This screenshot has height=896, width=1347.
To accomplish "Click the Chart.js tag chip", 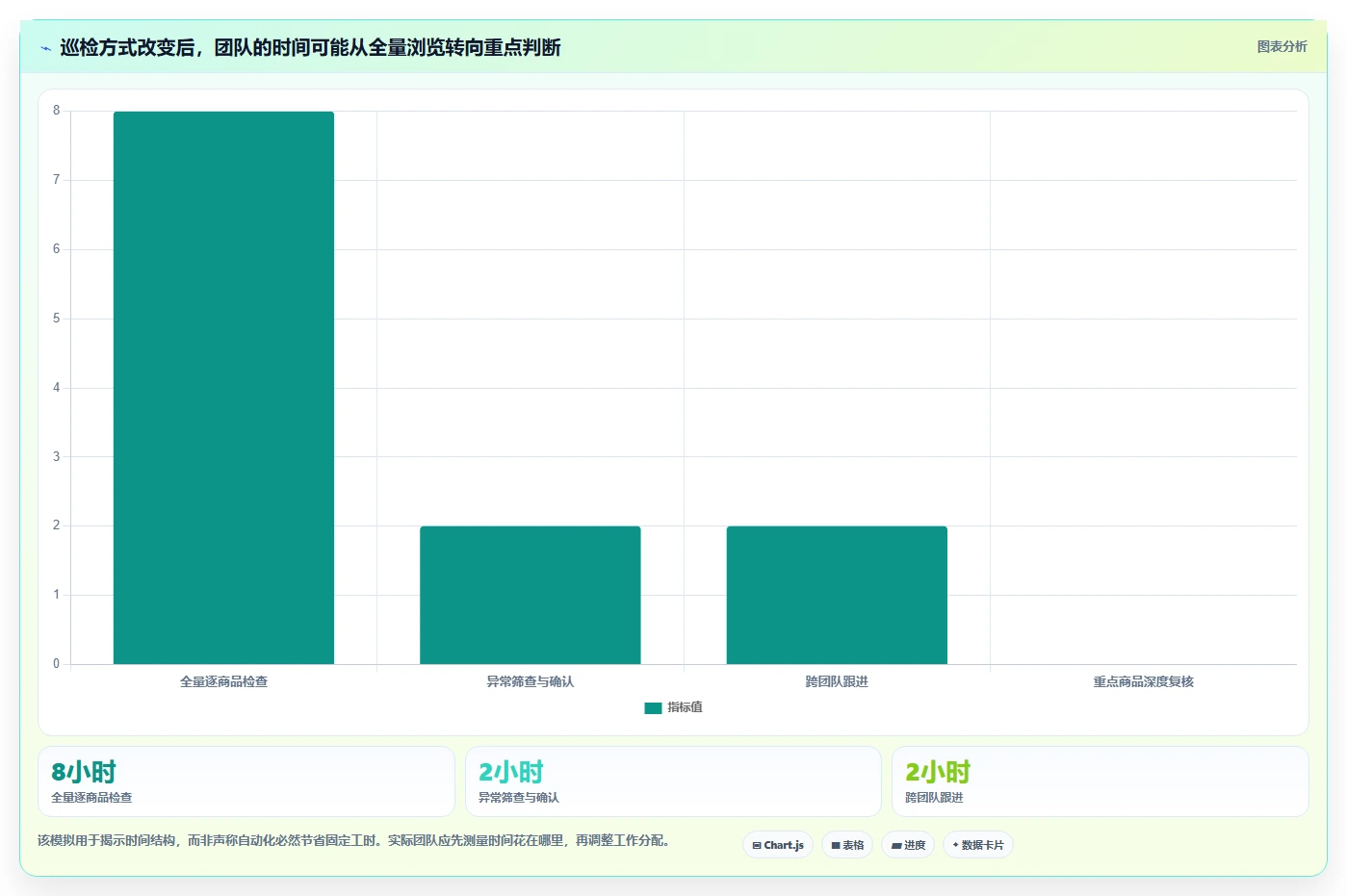I will [778, 845].
